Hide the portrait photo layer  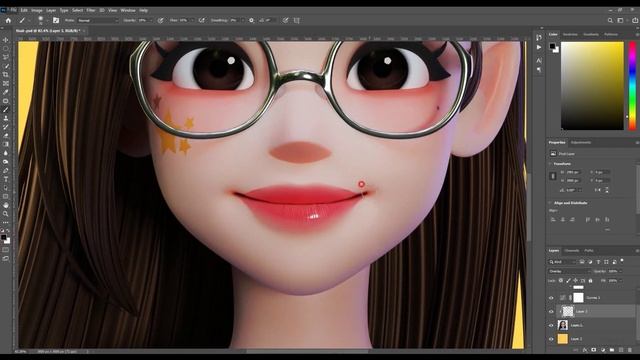[551, 325]
